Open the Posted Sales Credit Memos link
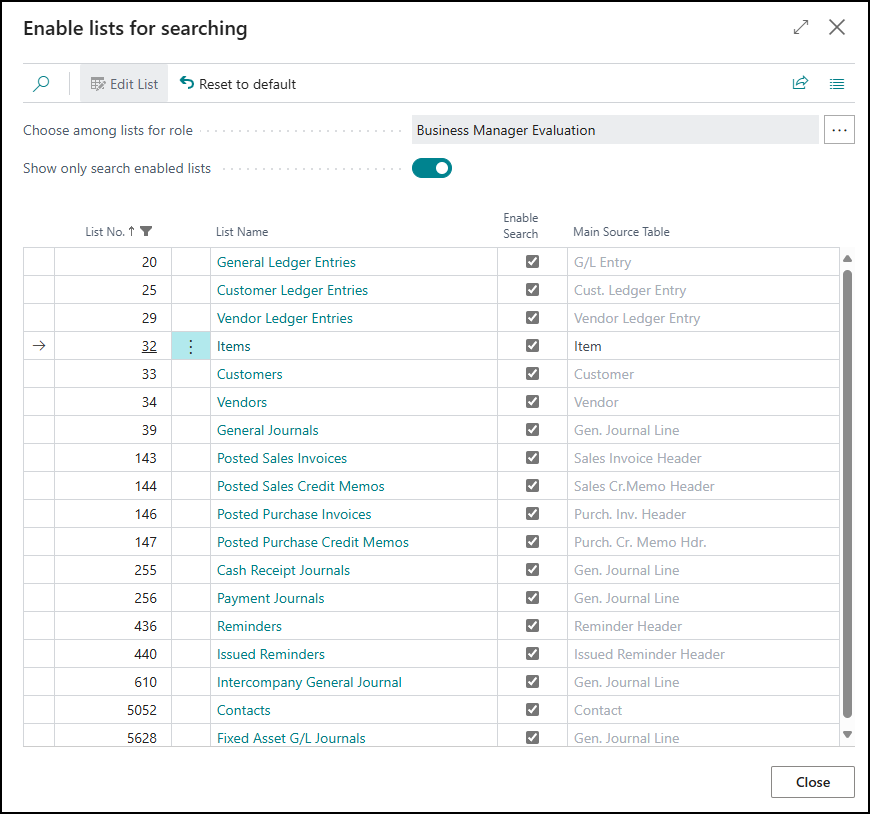870x814 pixels. (300, 486)
